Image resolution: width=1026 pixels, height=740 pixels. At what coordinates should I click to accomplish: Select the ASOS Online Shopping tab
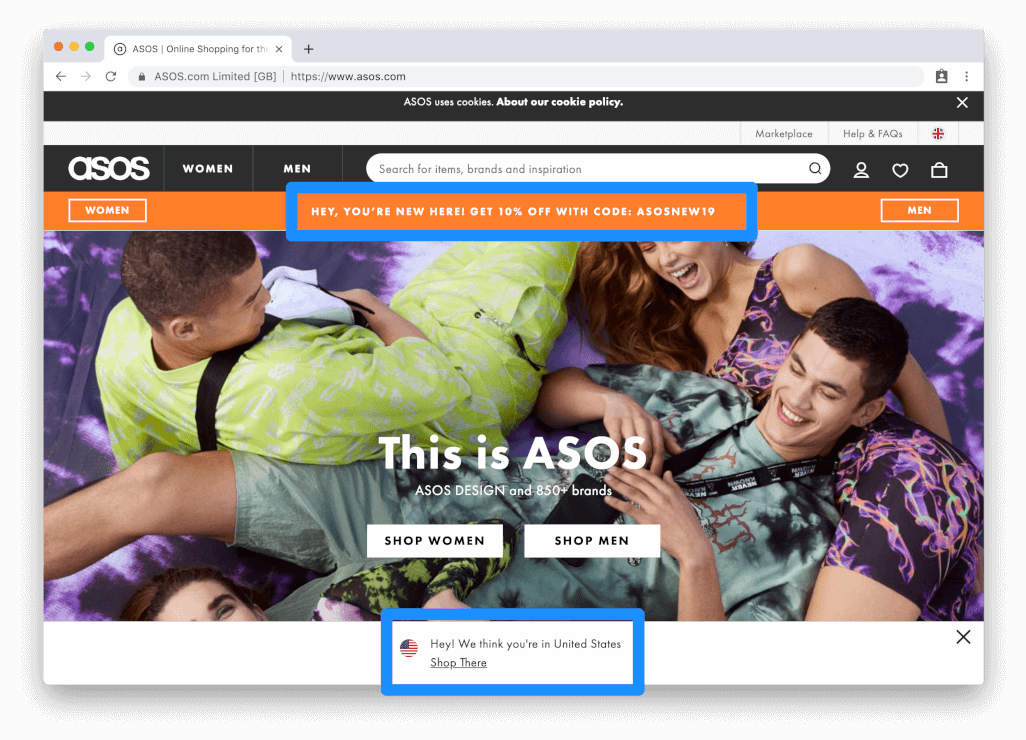(198, 49)
